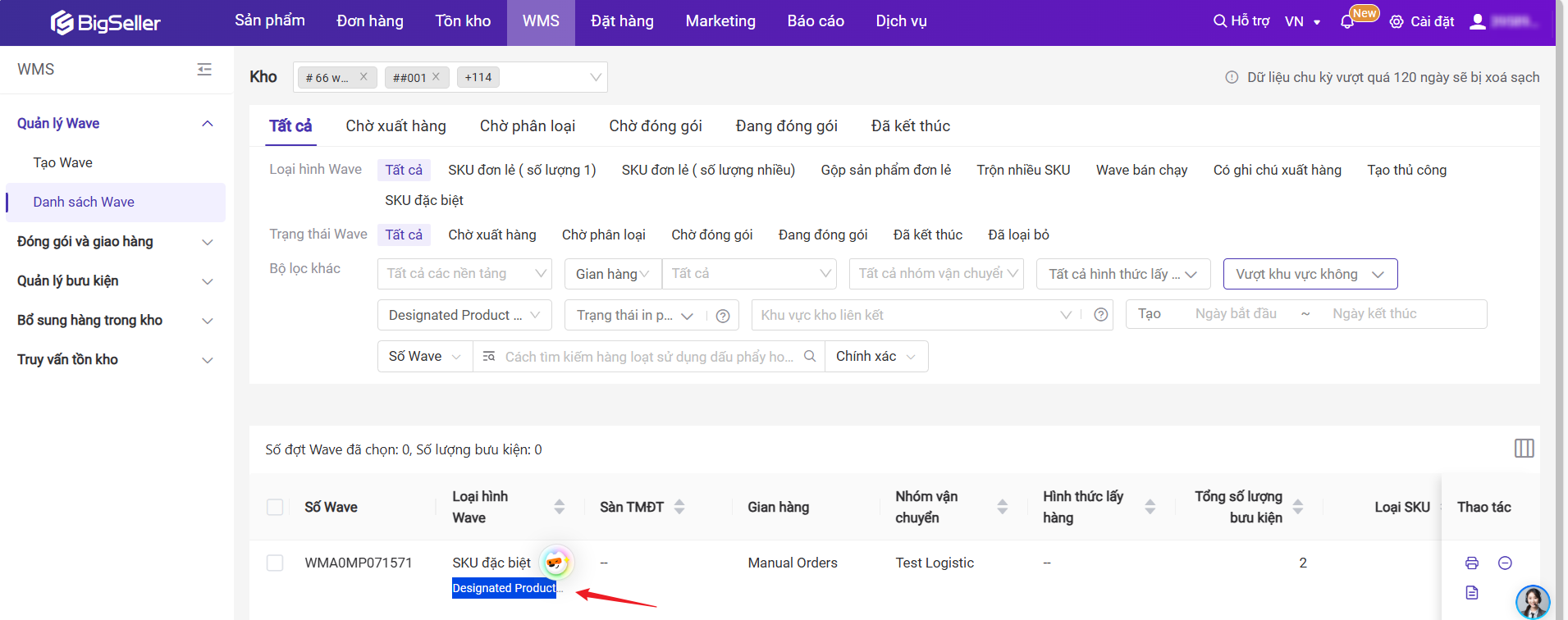Open the Tất cả các nền tảng dropdown
The height and width of the screenshot is (620, 1568).
coord(464,274)
